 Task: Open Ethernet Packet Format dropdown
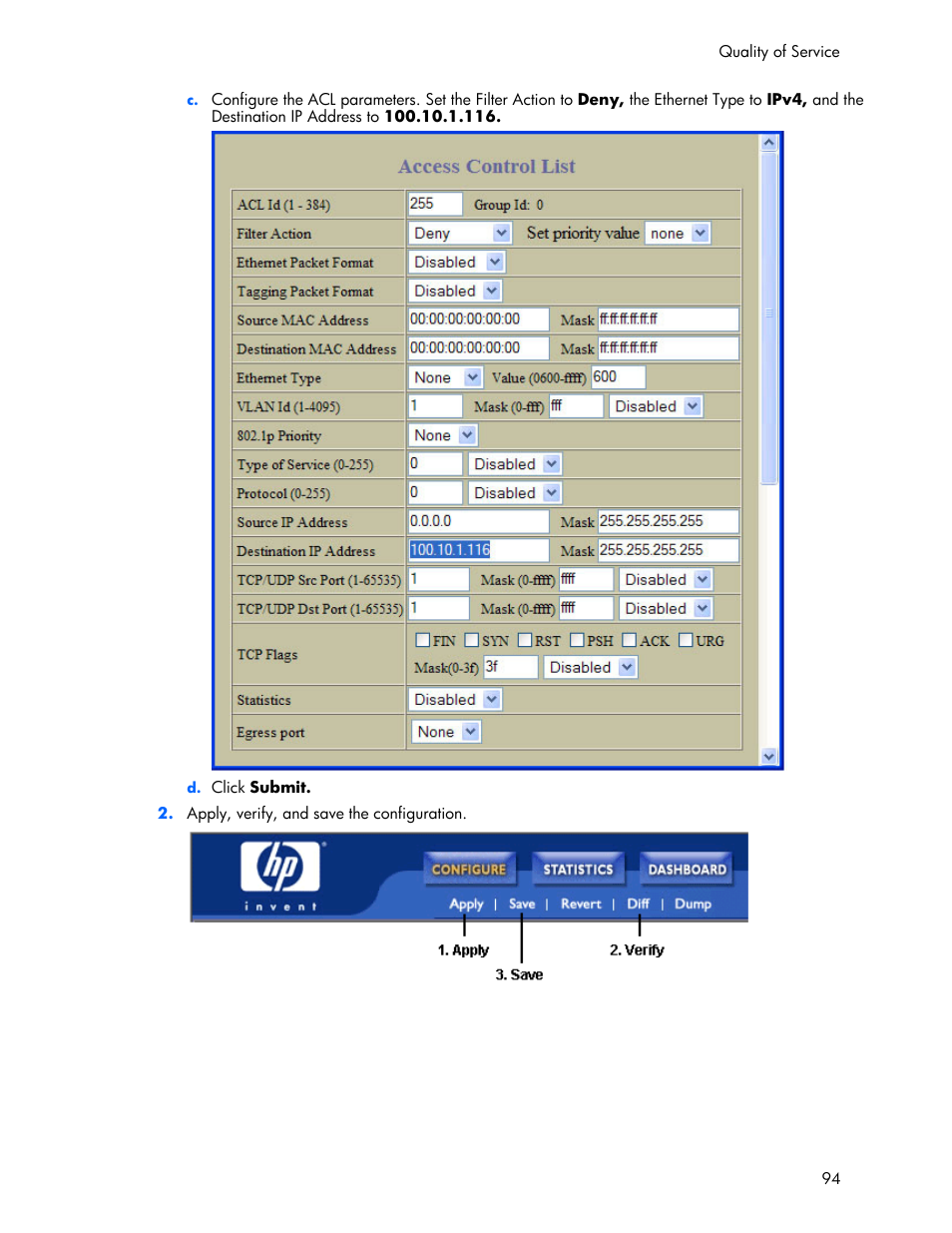(457, 262)
